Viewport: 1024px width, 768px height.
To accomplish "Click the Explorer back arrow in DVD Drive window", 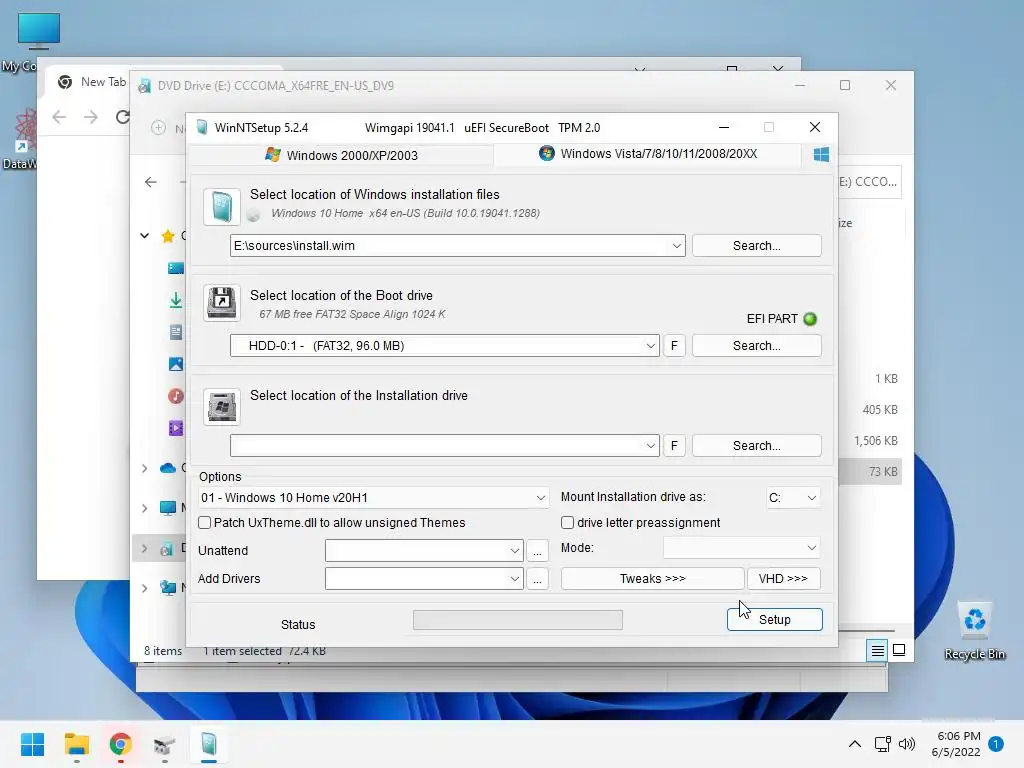I will click(151, 182).
